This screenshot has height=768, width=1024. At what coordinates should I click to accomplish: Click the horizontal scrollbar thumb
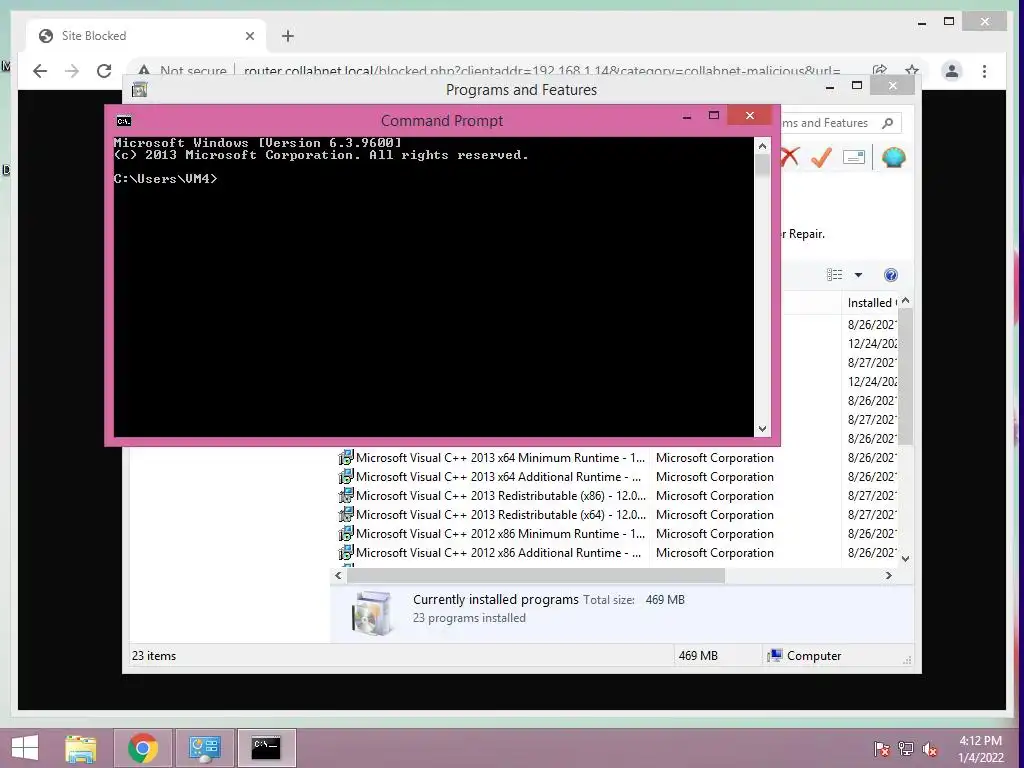[x=536, y=575]
